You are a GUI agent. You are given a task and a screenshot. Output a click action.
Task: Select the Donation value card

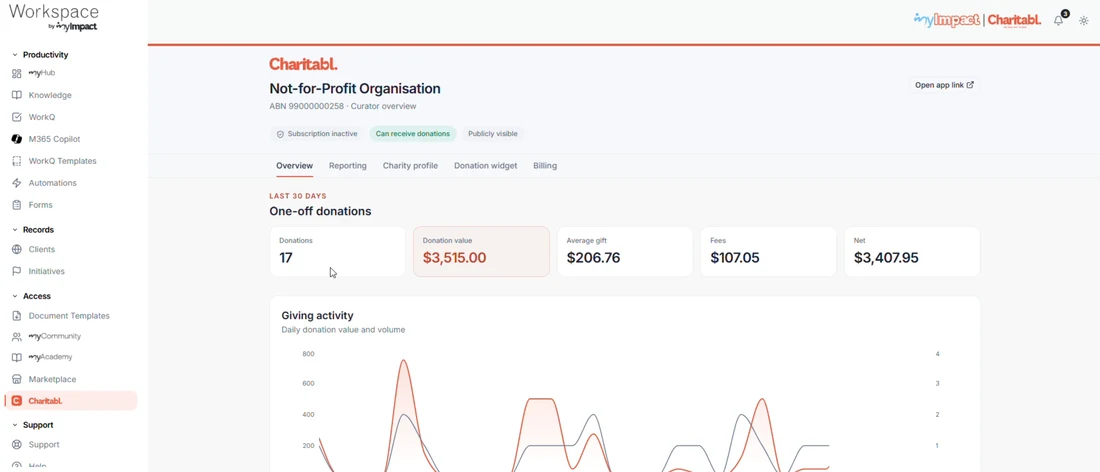(481, 251)
